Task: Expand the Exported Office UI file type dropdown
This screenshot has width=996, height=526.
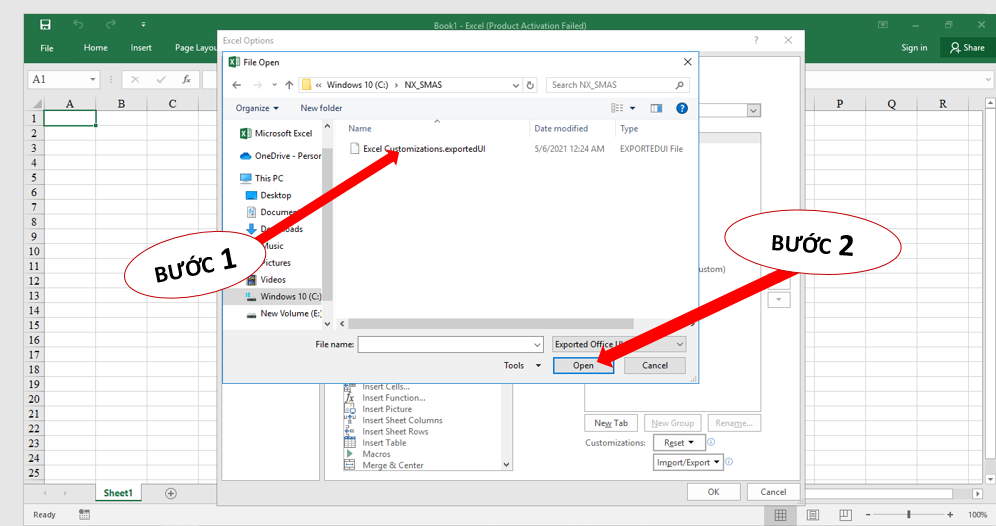Action: tap(680, 344)
